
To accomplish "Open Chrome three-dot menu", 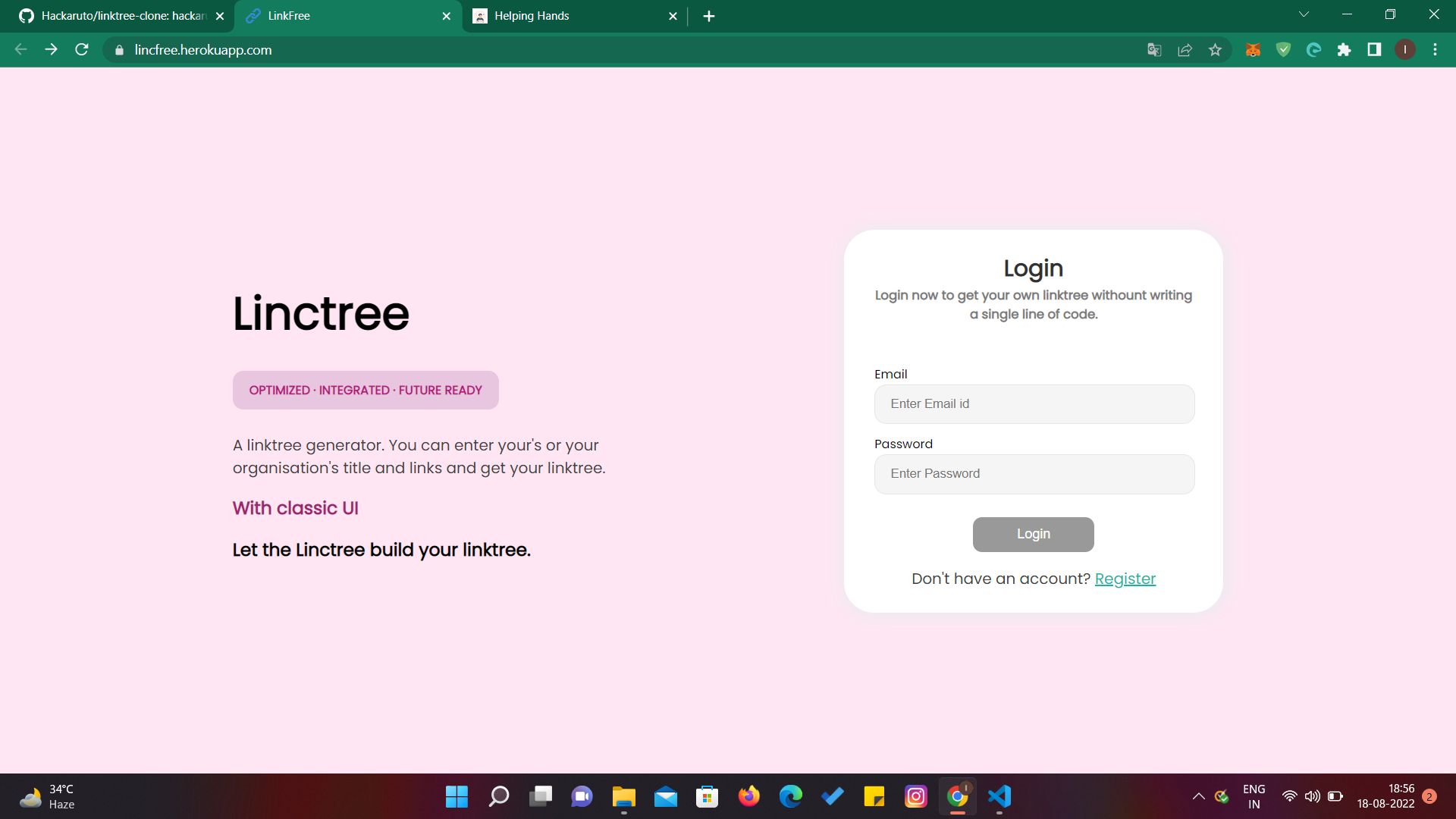I will (x=1435, y=50).
